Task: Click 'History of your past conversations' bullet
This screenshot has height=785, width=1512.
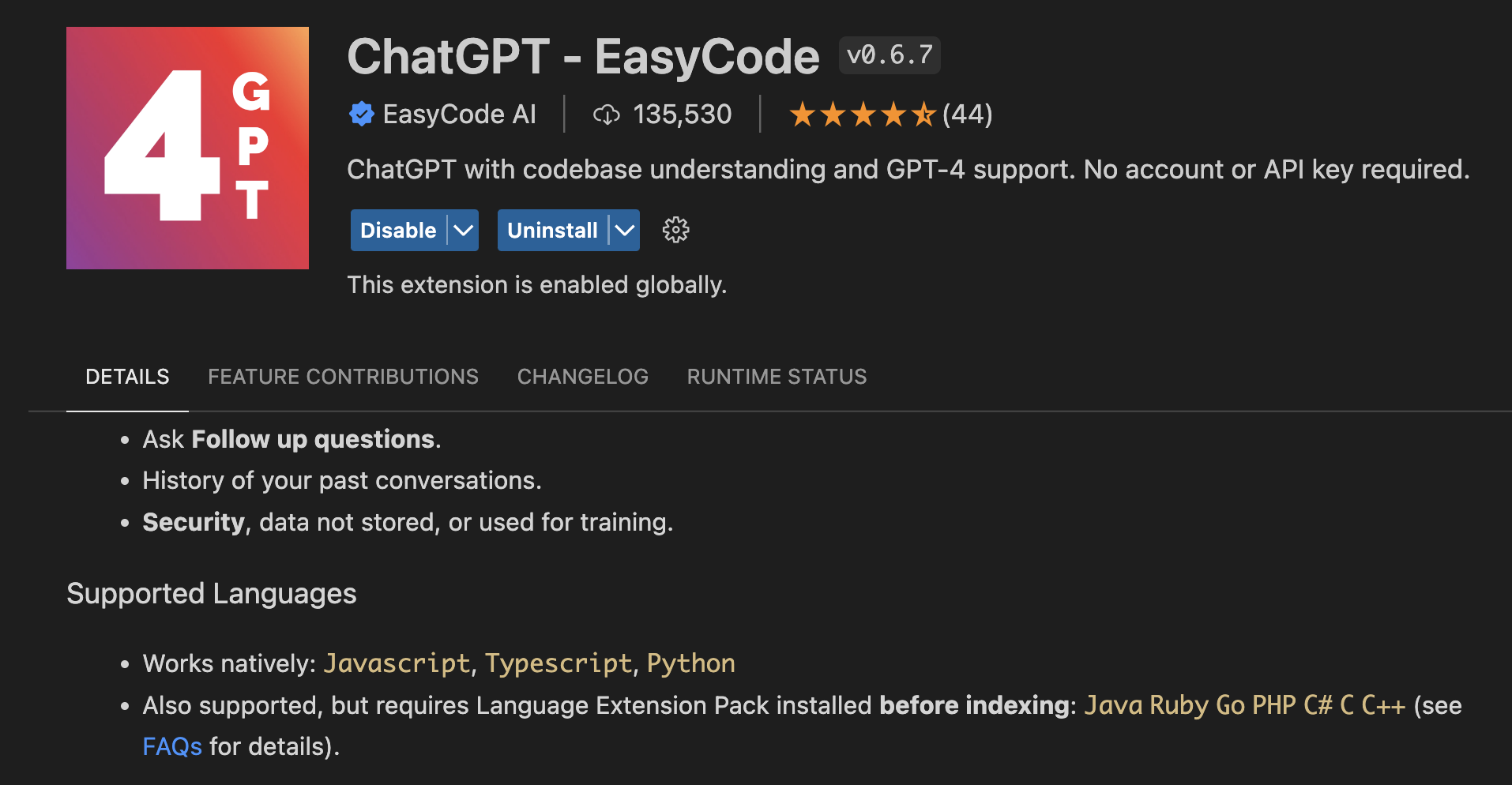Action: [x=342, y=480]
